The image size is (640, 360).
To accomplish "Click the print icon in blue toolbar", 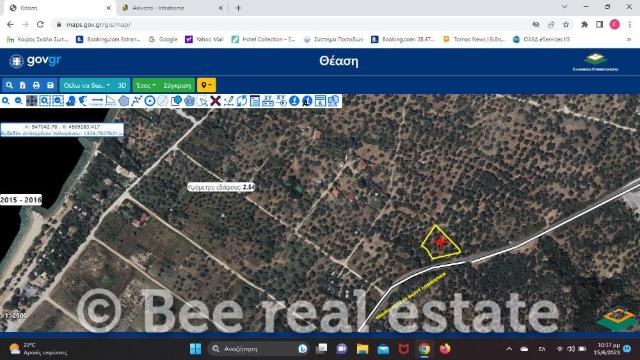I will pos(36,85).
